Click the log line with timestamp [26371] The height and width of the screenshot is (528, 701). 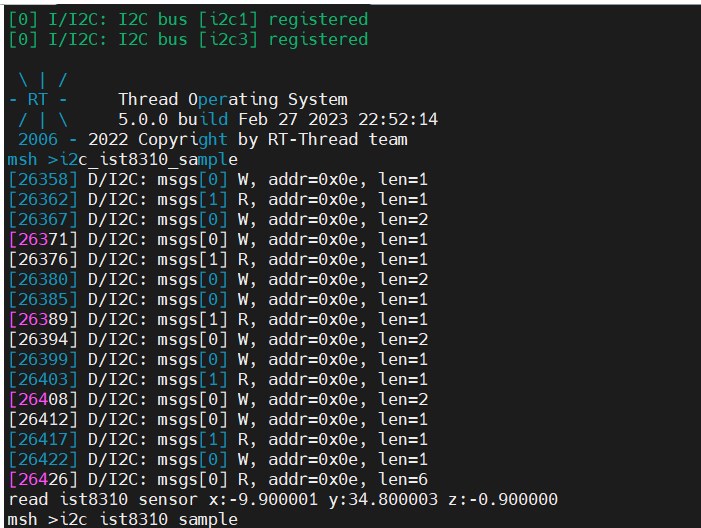click(x=218, y=240)
